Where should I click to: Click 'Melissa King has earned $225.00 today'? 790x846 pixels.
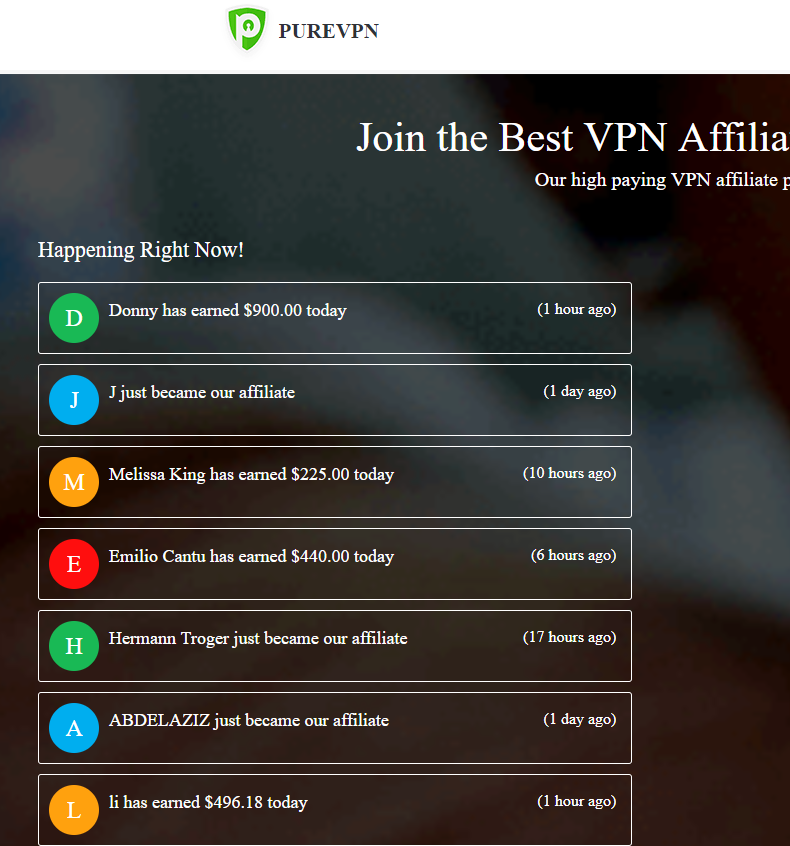(251, 474)
